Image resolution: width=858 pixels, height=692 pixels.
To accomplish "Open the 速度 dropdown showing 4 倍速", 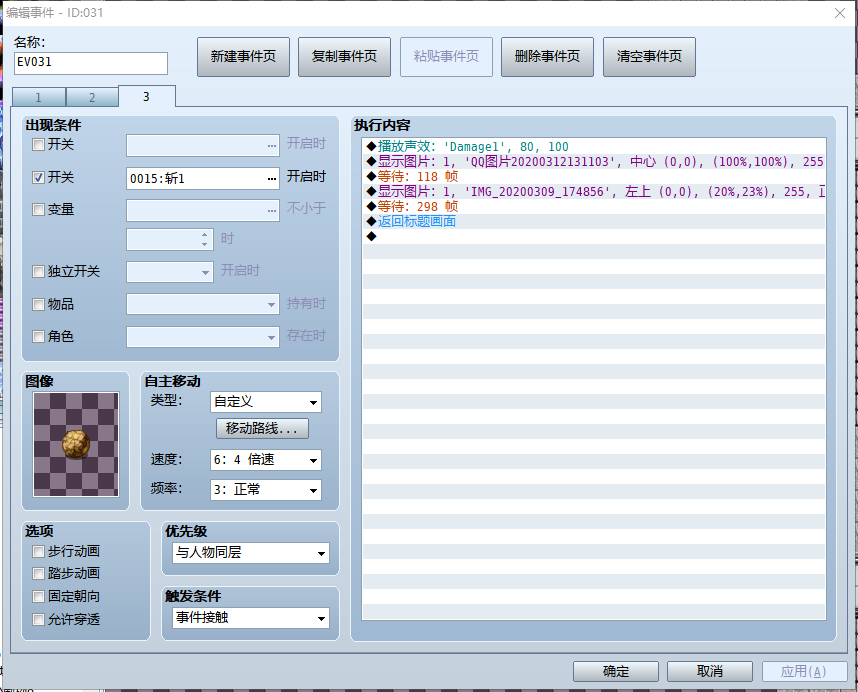I will 266,460.
